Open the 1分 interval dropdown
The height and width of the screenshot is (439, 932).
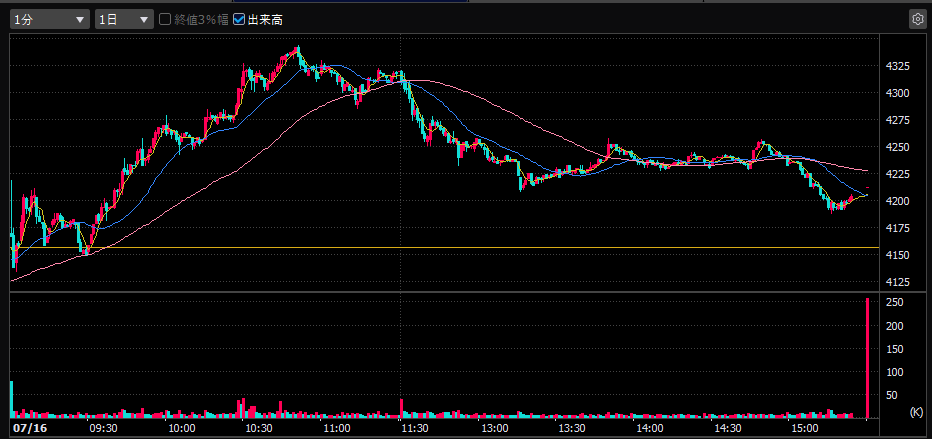(50, 20)
